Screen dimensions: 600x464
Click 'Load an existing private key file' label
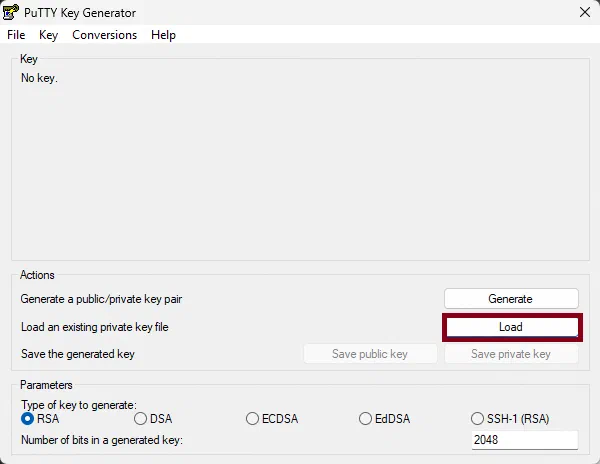click(x=95, y=327)
